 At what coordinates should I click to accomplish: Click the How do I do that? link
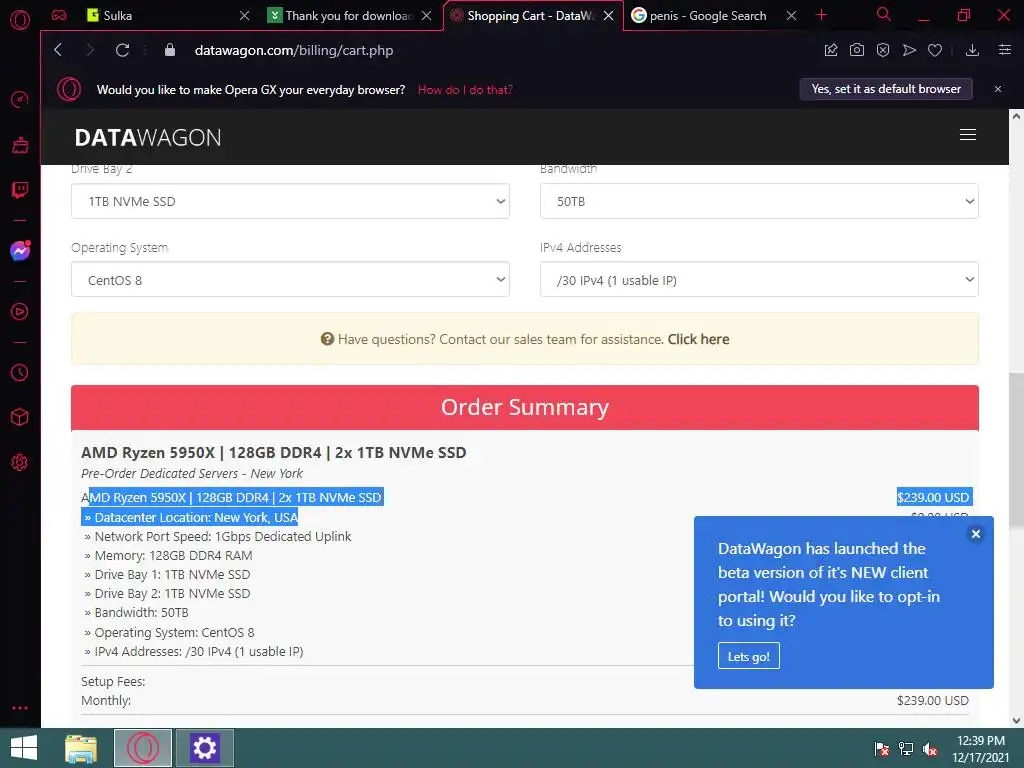[x=465, y=90]
